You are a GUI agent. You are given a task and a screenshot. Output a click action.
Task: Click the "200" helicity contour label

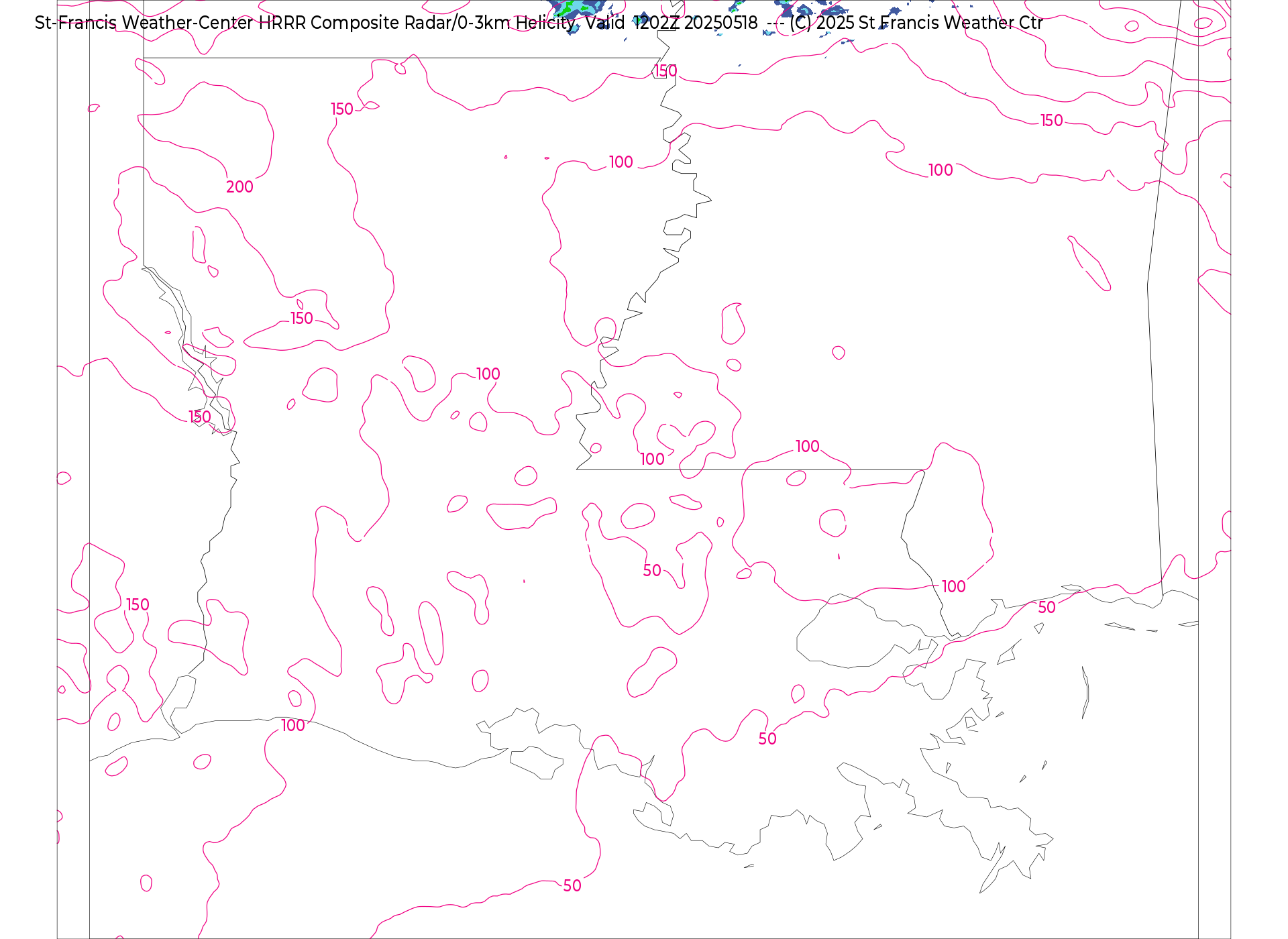[239, 187]
